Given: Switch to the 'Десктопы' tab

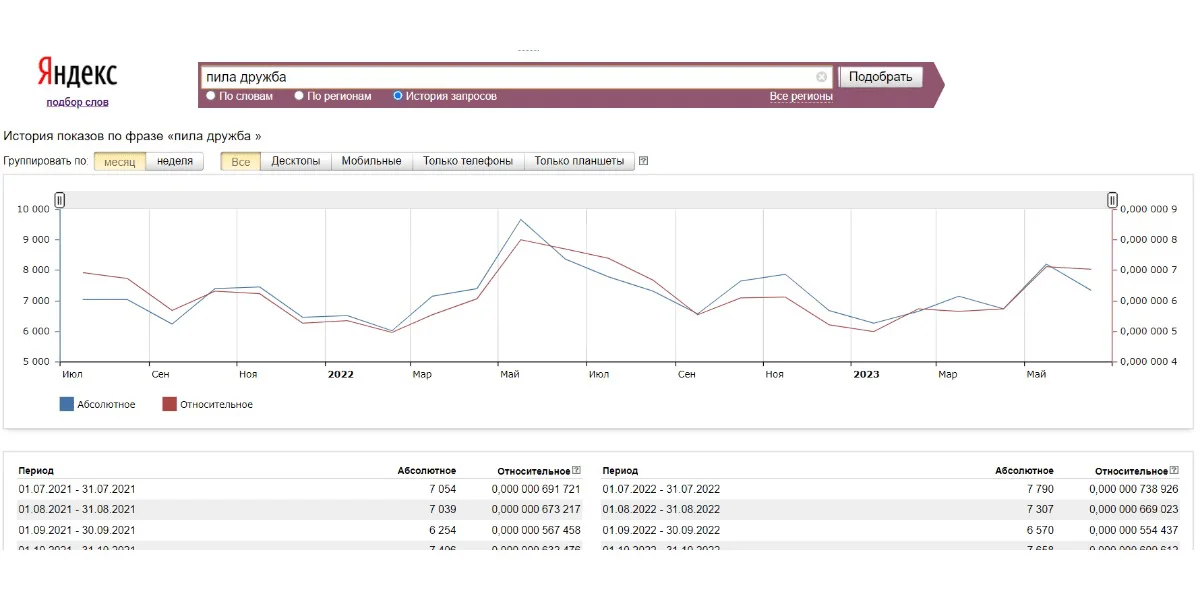Looking at the screenshot, I should 295,161.
